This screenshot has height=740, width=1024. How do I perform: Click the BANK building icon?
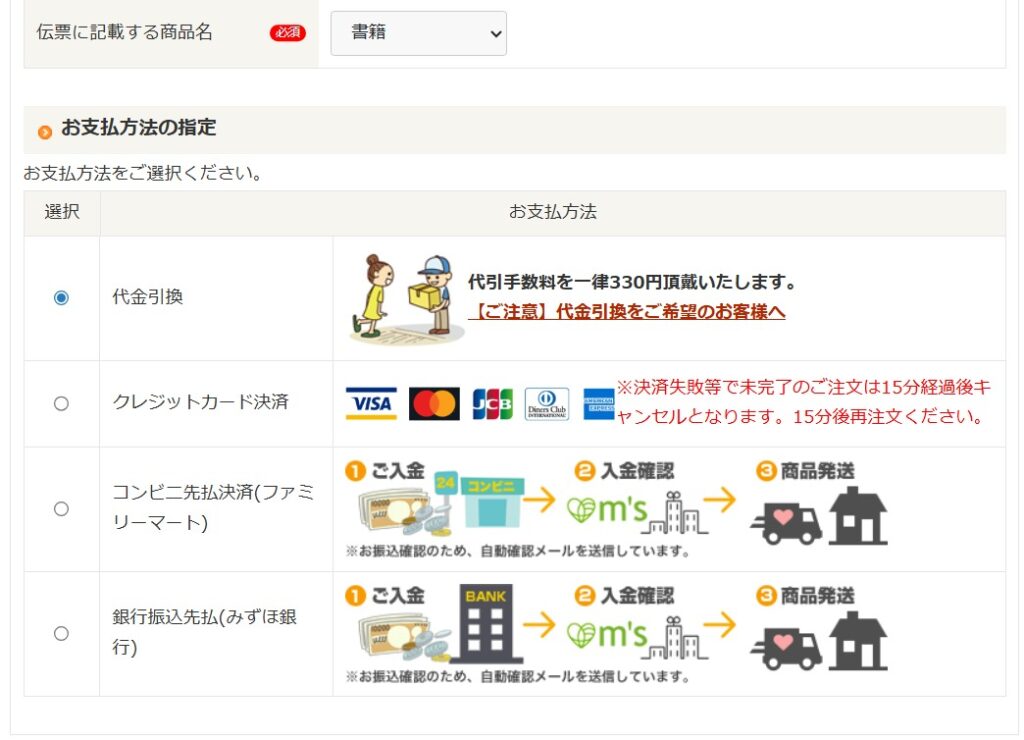[x=486, y=624]
